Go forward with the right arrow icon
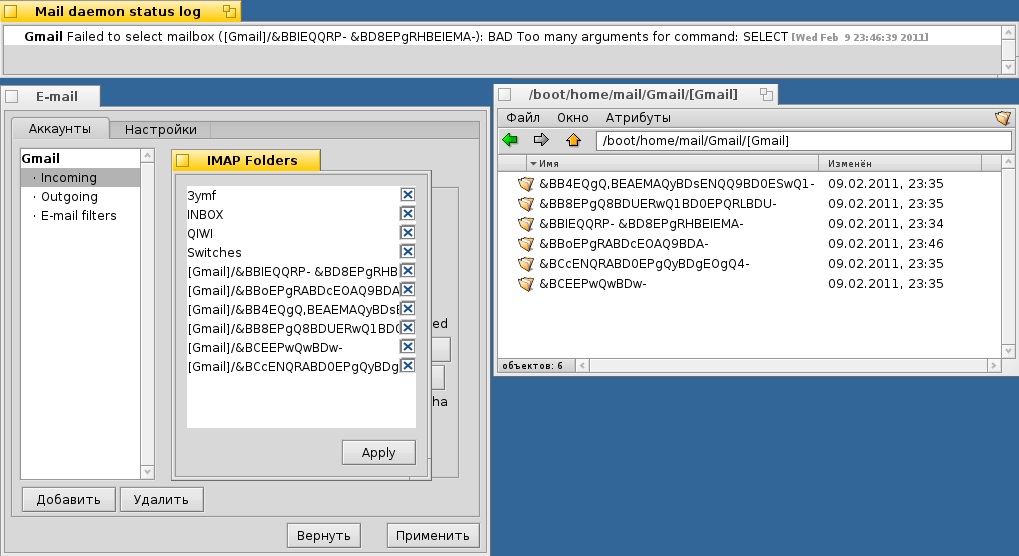 tap(541, 140)
